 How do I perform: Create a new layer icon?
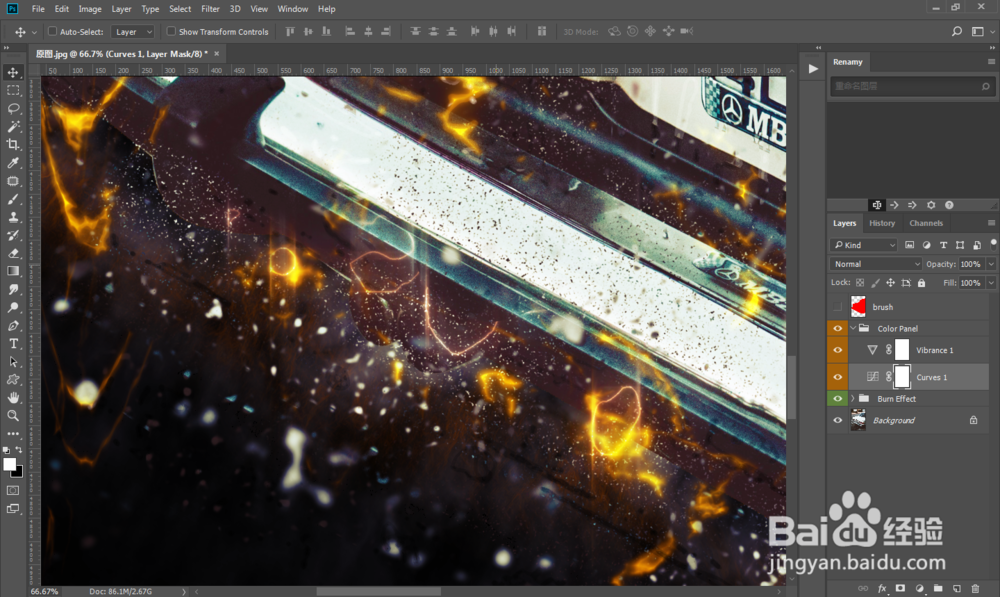point(957,588)
